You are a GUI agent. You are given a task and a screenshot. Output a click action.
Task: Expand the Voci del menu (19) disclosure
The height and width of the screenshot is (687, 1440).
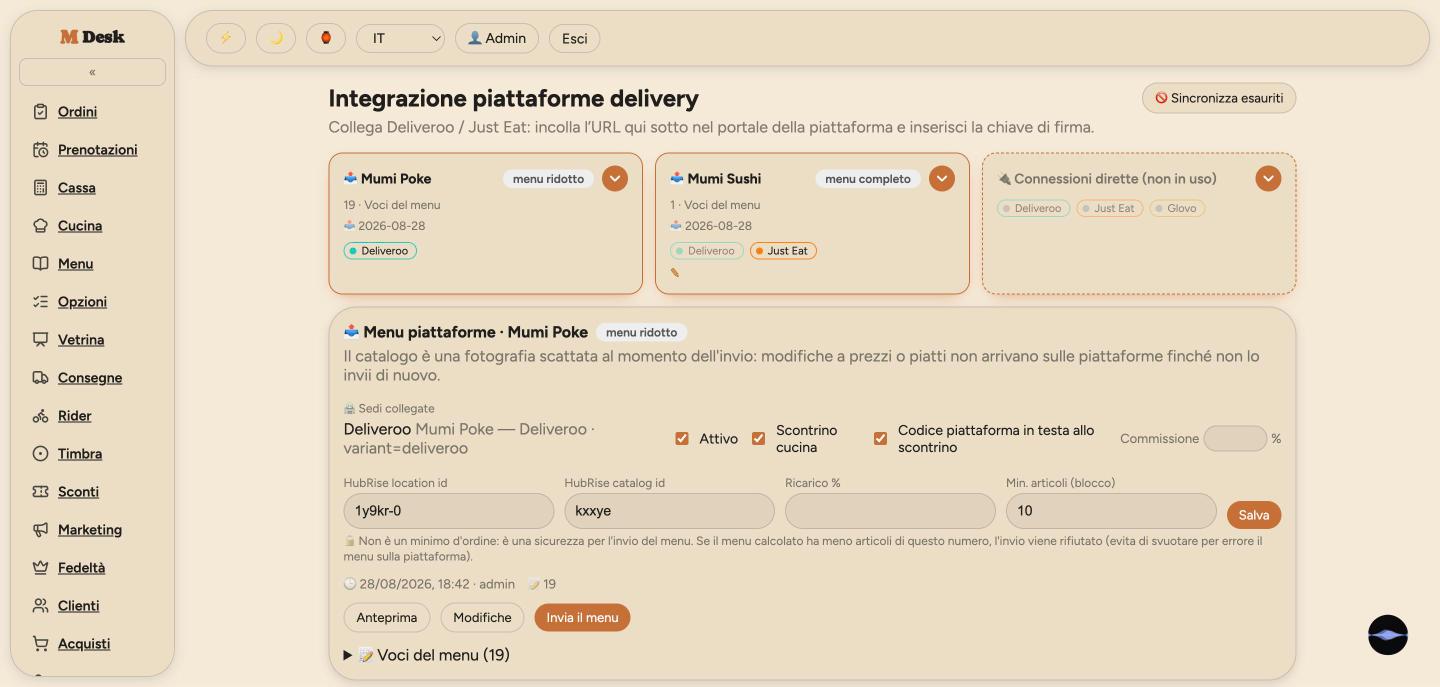pos(427,655)
